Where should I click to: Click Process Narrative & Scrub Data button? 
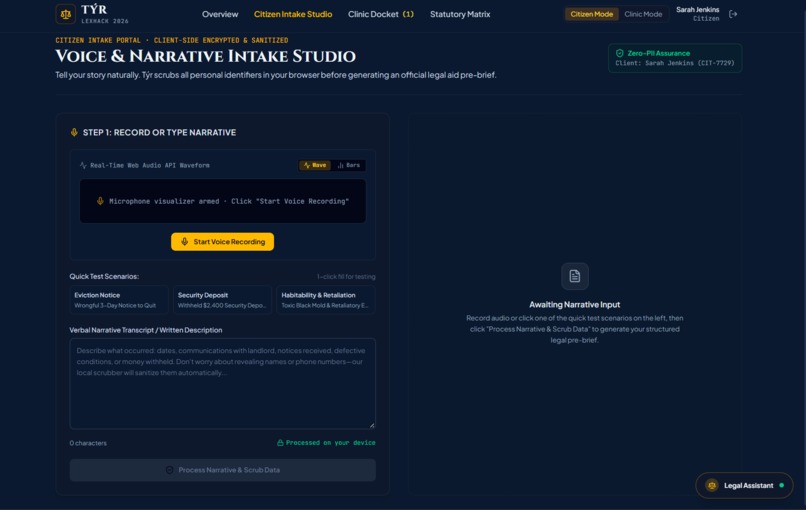pyautogui.click(x=223, y=470)
